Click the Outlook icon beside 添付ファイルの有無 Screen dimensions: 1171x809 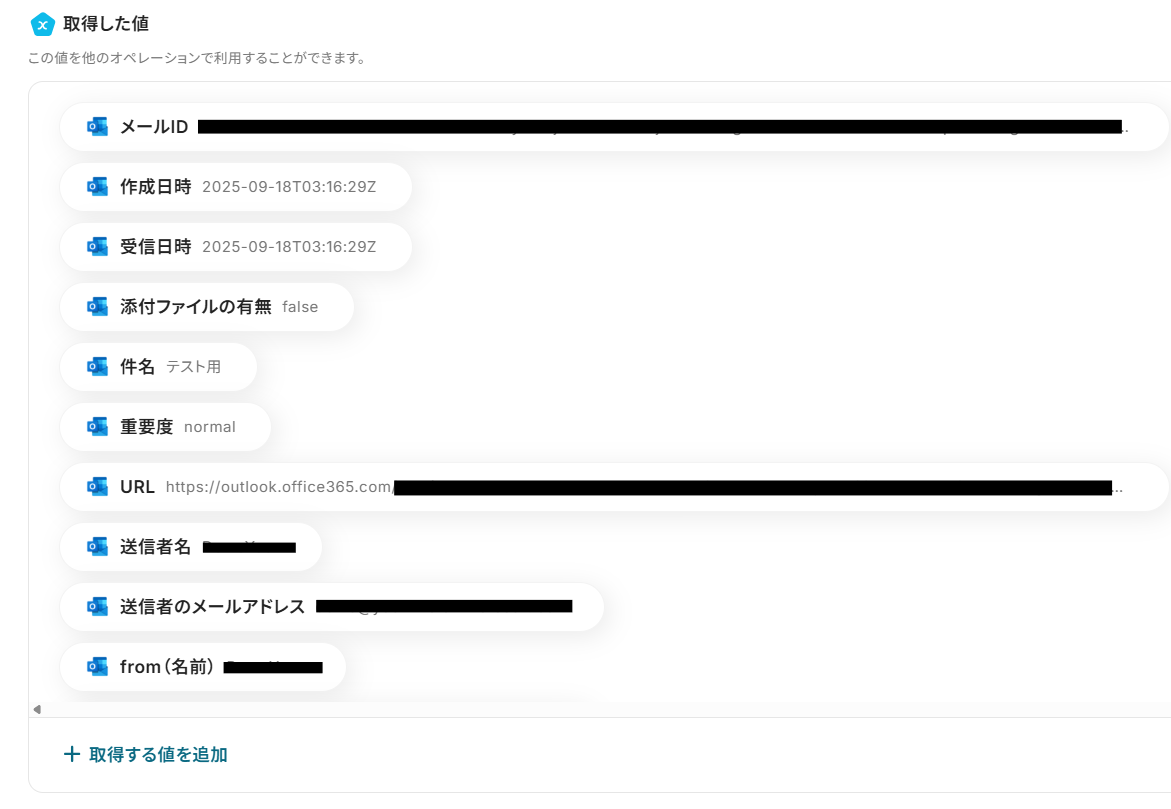(x=97, y=306)
